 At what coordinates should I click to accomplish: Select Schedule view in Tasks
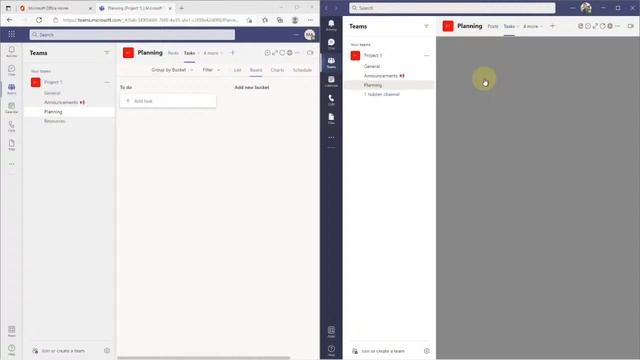(x=302, y=70)
